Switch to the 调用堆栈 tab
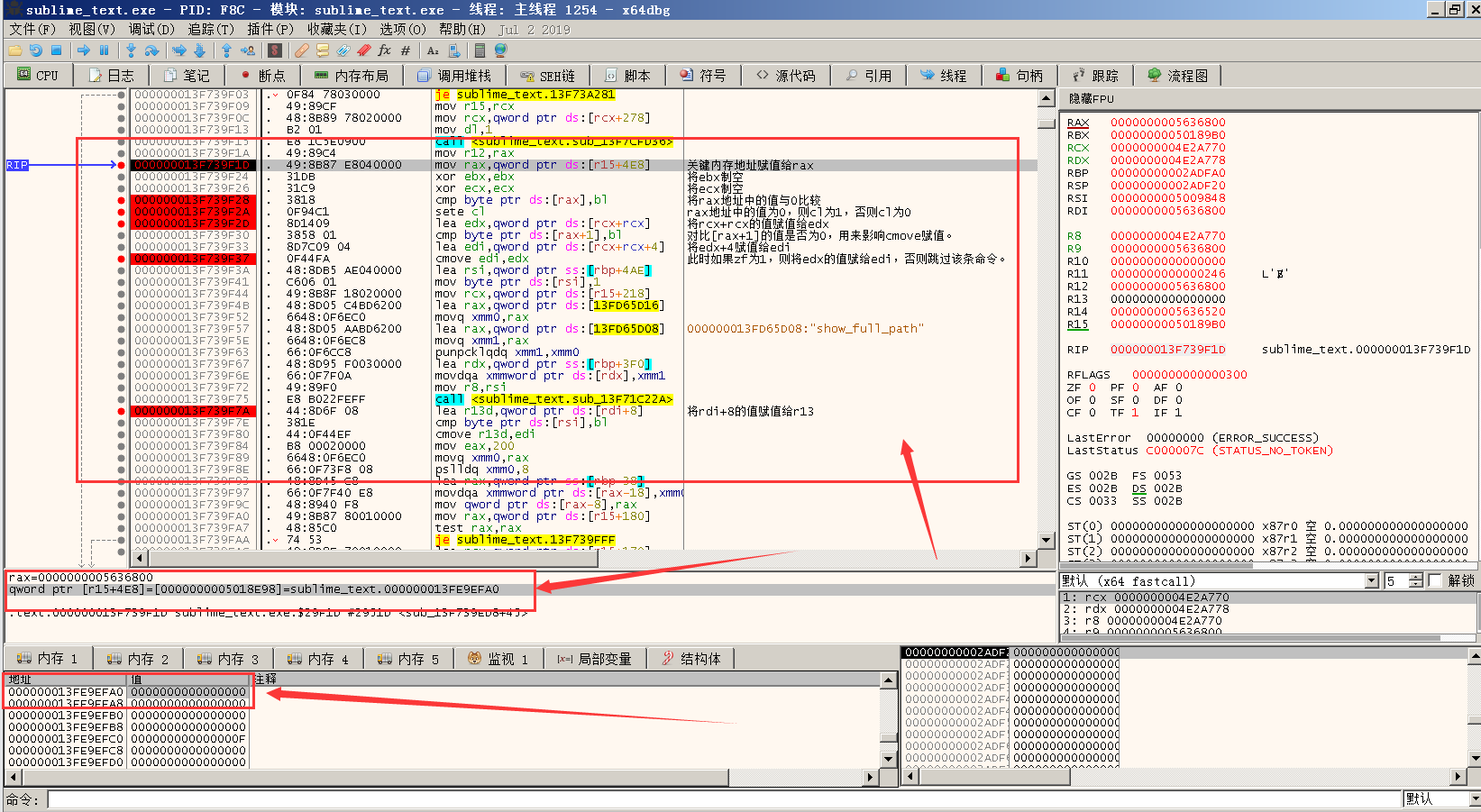This screenshot has width=1481, height=812. 454,76
